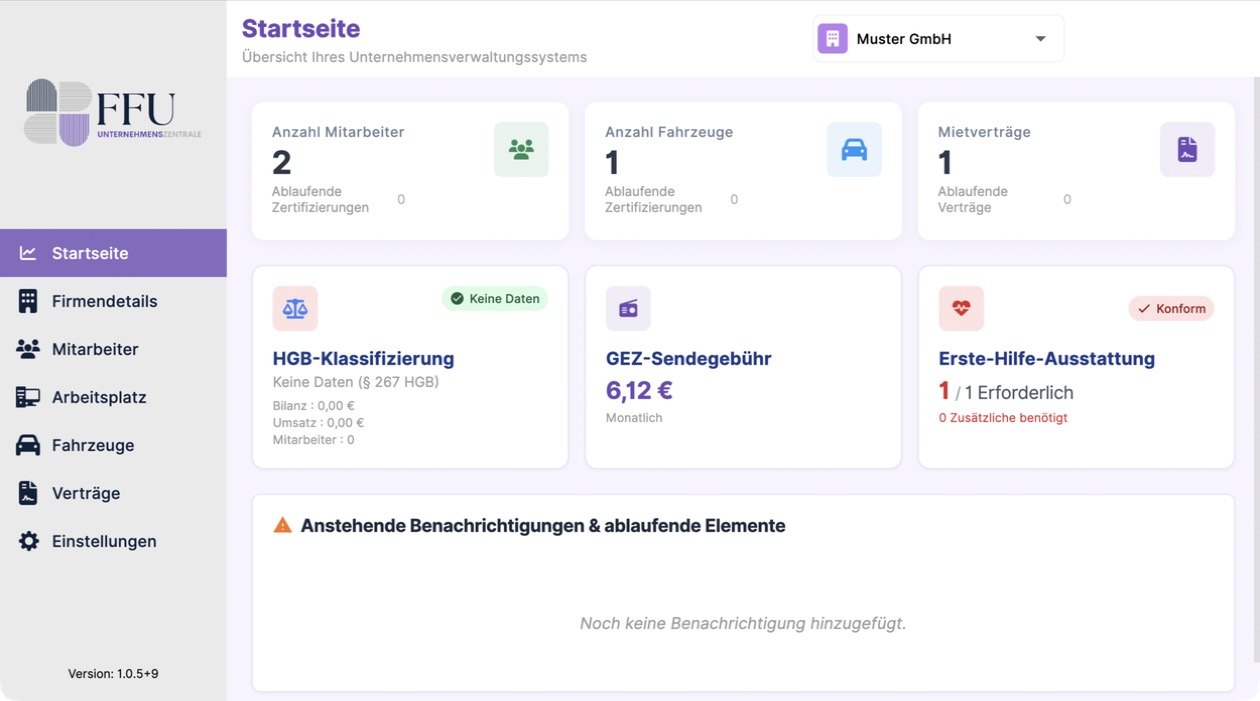The image size is (1260, 701).
Task: Open Einstellungen in the sidebar
Action: click(x=113, y=541)
